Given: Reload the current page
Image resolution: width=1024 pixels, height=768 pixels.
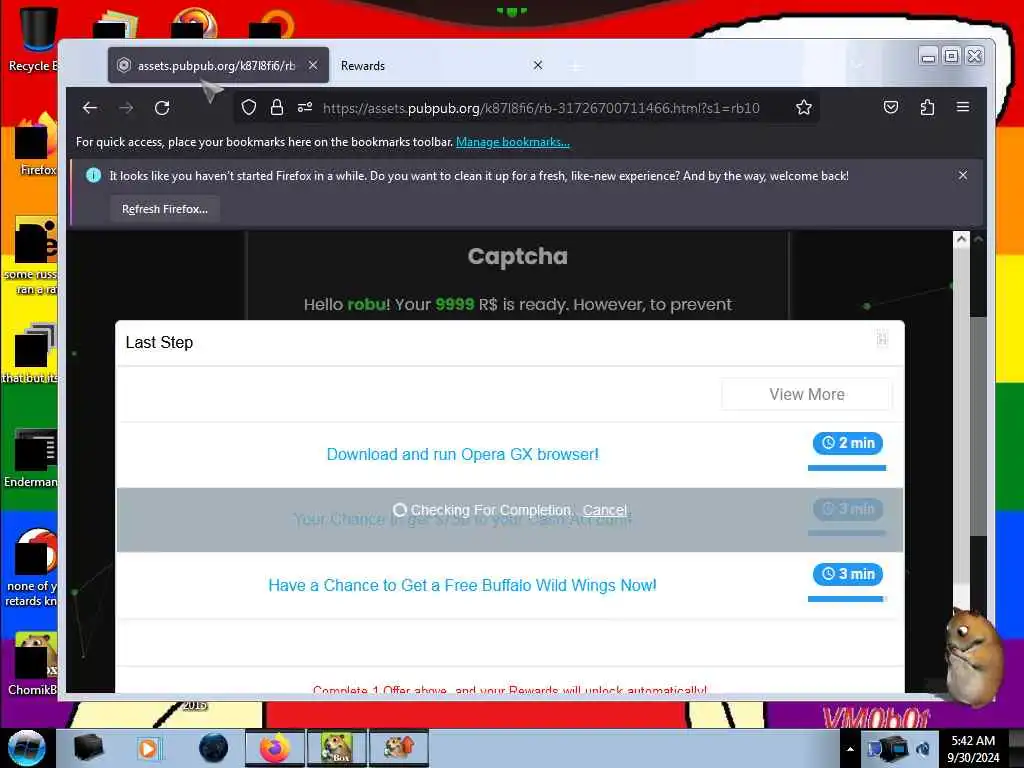Looking at the screenshot, I should [162, 108].
